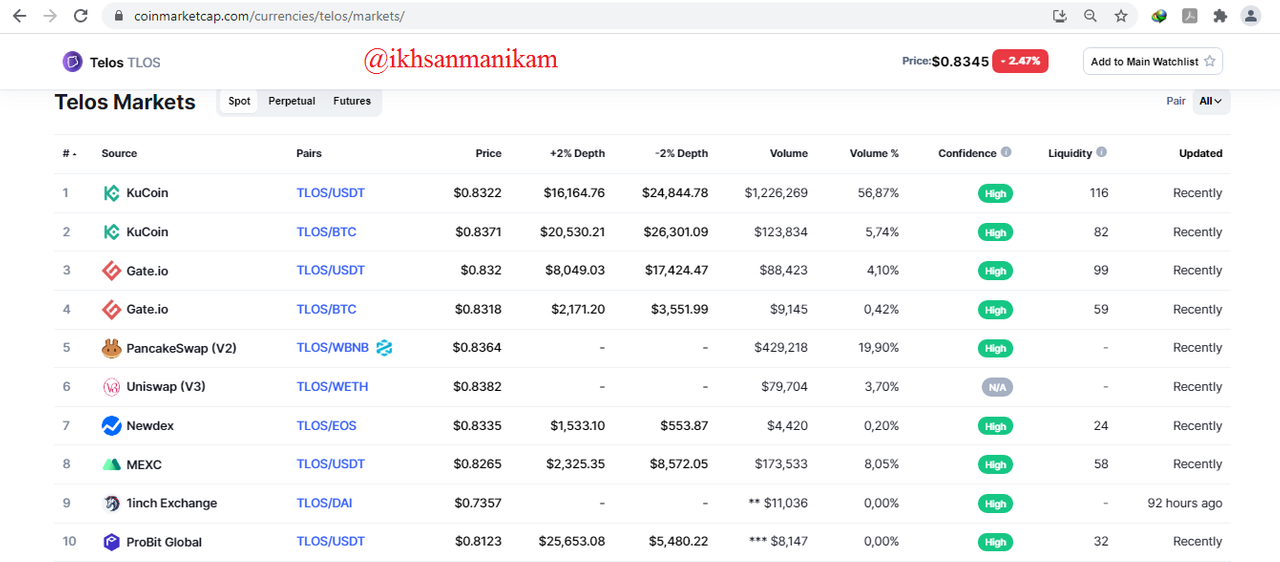Viewport: 1280px width, 562px height.
Task: Open the Uniswap (V3) source link
Action: point(166,387)
